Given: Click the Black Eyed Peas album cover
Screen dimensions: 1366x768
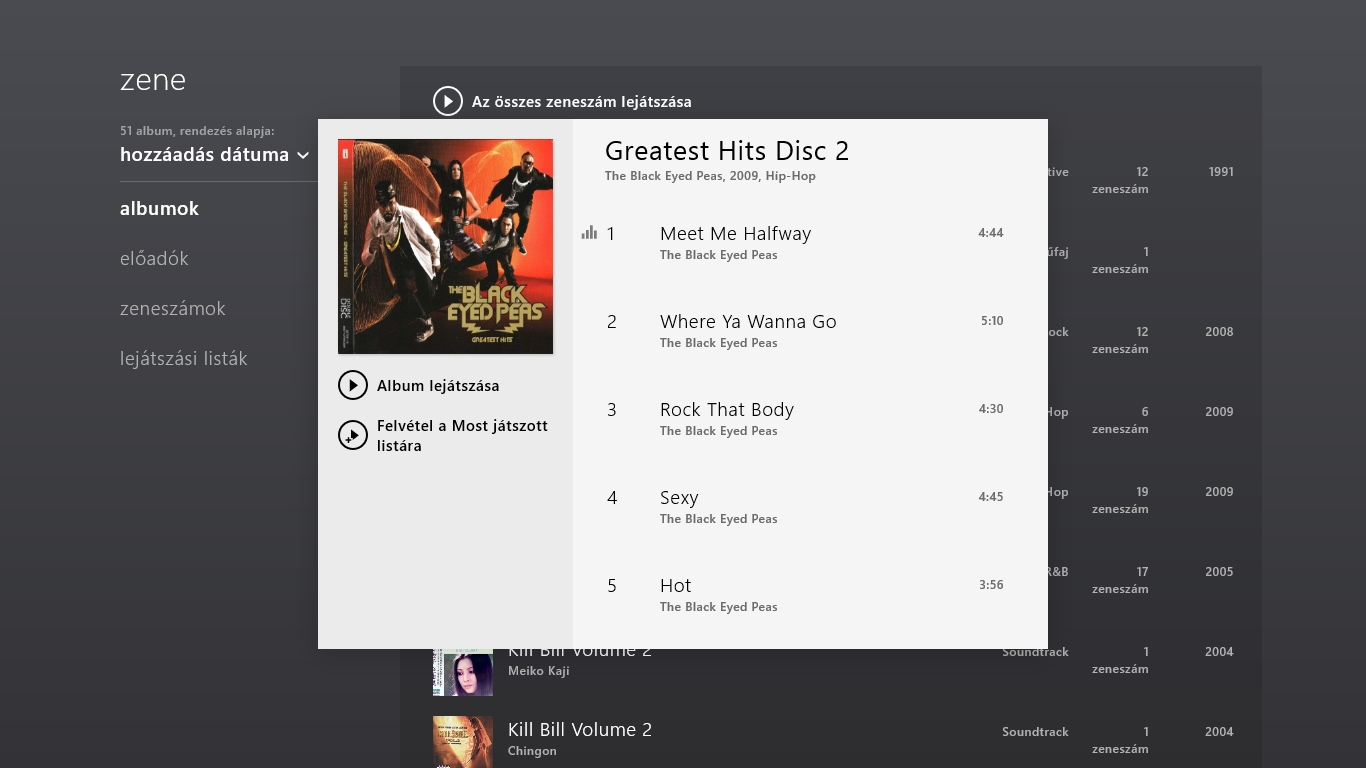Looking at the screenshot, I should [445, 246].
